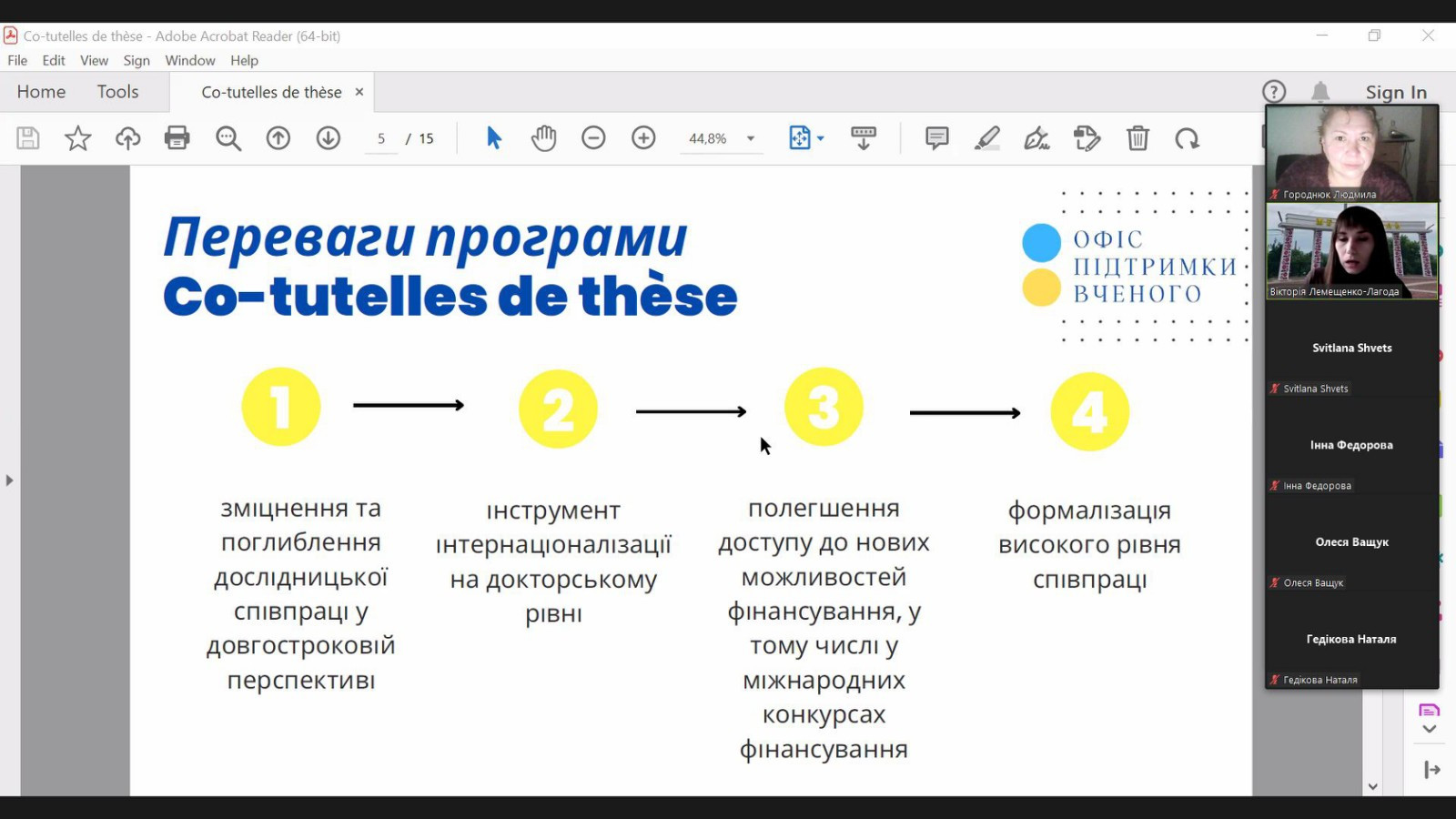Click the stamp tool icon

click(x=1087, y=138)
